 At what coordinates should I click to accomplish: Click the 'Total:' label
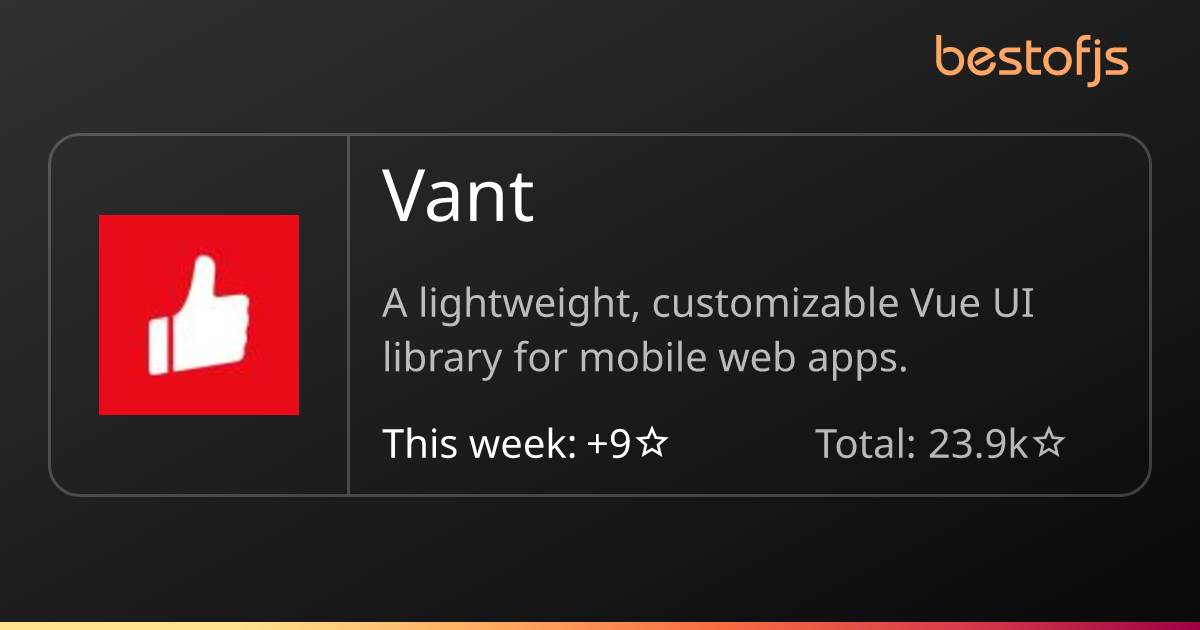tap(866, 444)
